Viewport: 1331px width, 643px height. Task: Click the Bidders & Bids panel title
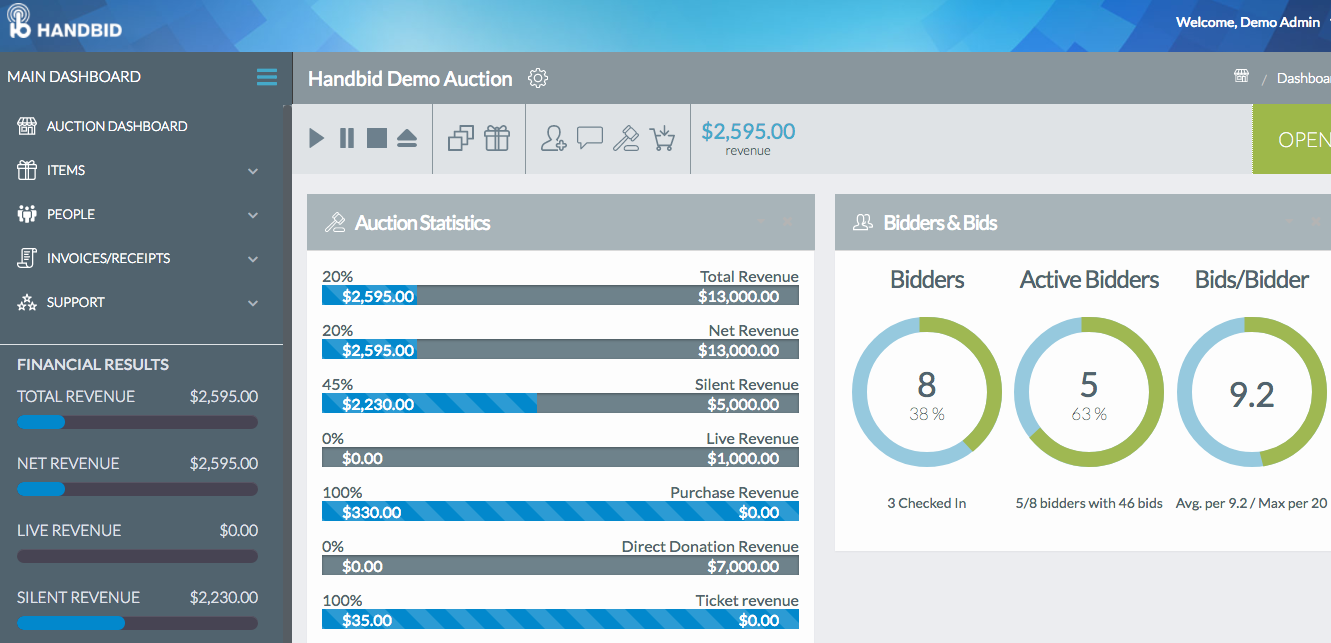click(x=940, y=223)
